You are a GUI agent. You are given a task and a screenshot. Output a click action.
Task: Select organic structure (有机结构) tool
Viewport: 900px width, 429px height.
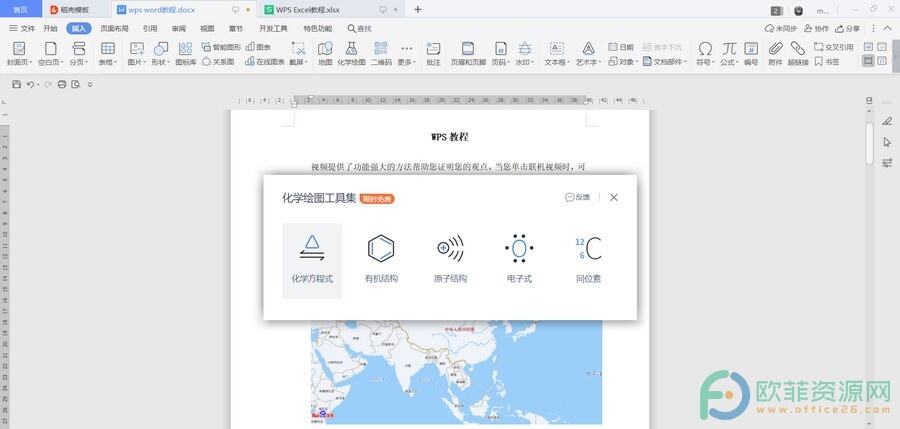pyautogui.click(x=381, y=260)
